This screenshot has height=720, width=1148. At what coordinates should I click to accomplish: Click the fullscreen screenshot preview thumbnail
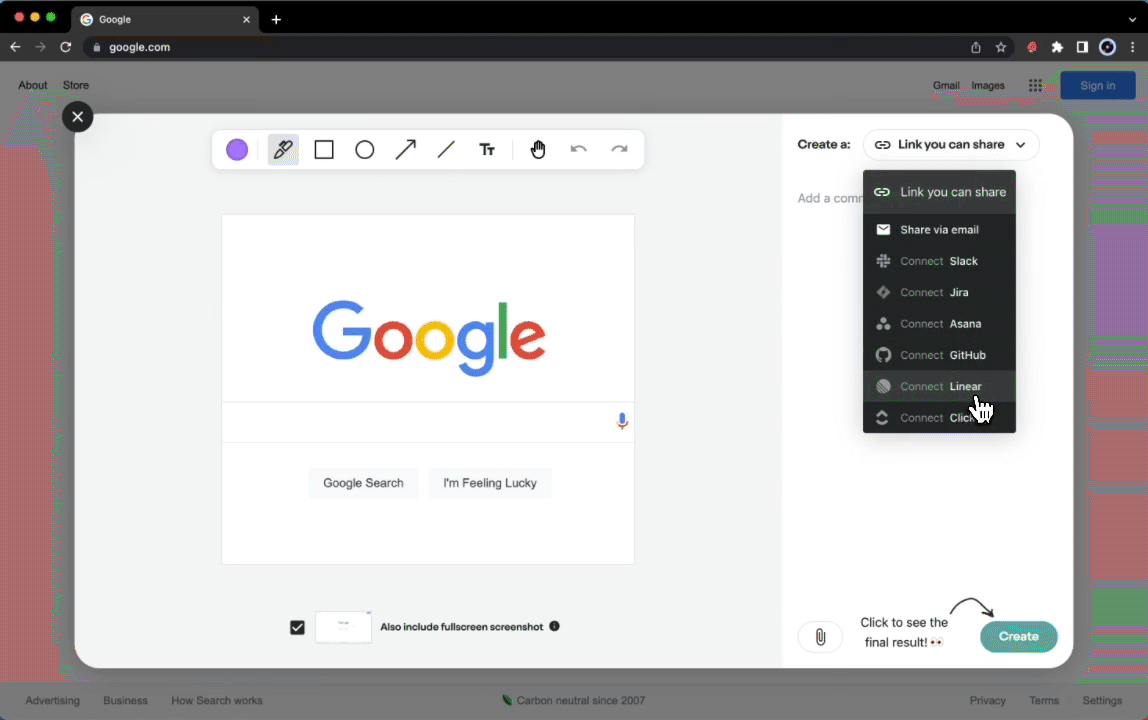(x=343, y=627)
